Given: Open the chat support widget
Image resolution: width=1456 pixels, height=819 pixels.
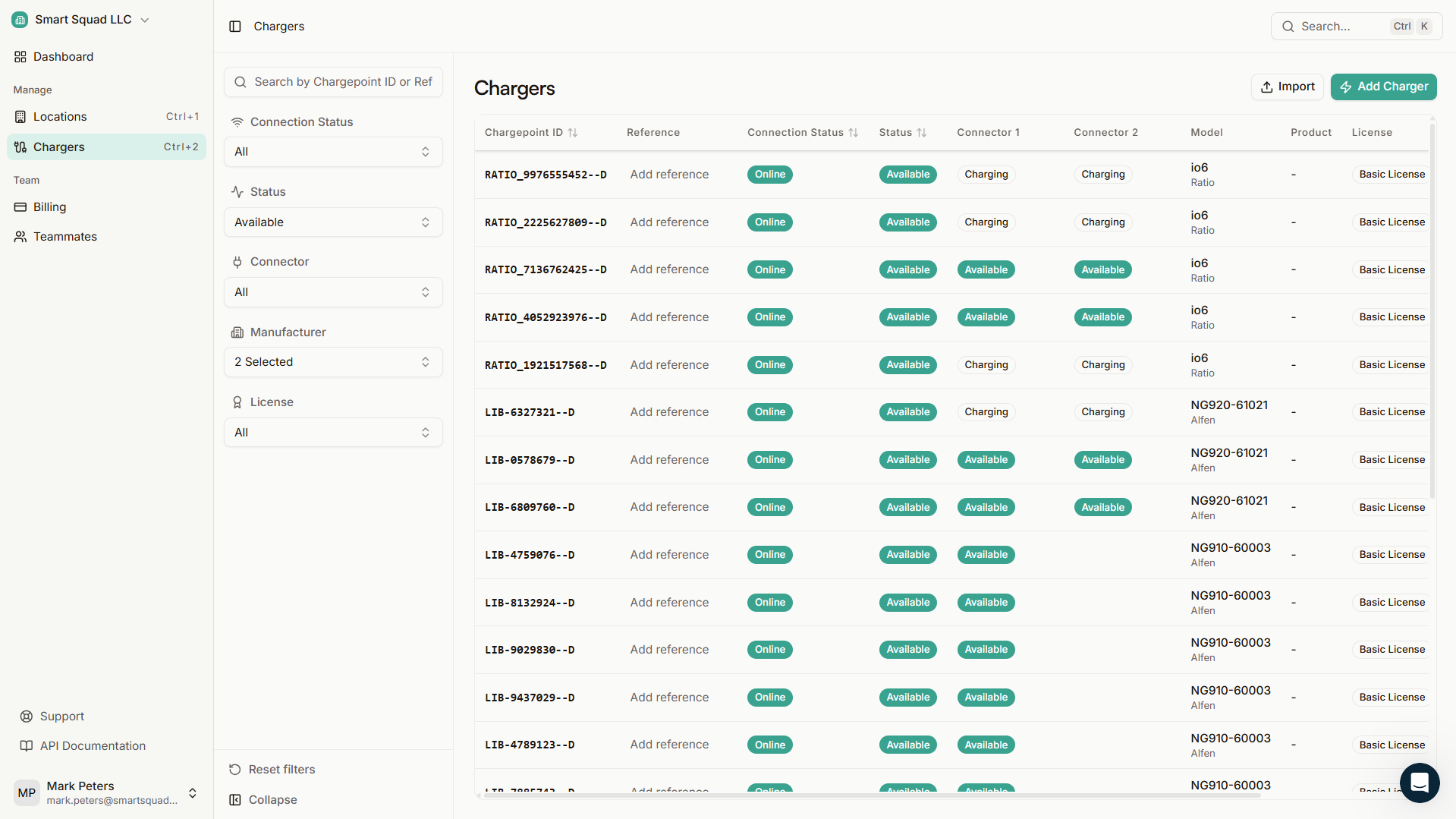Looking at the screenshot, I should click(1419, 783).
